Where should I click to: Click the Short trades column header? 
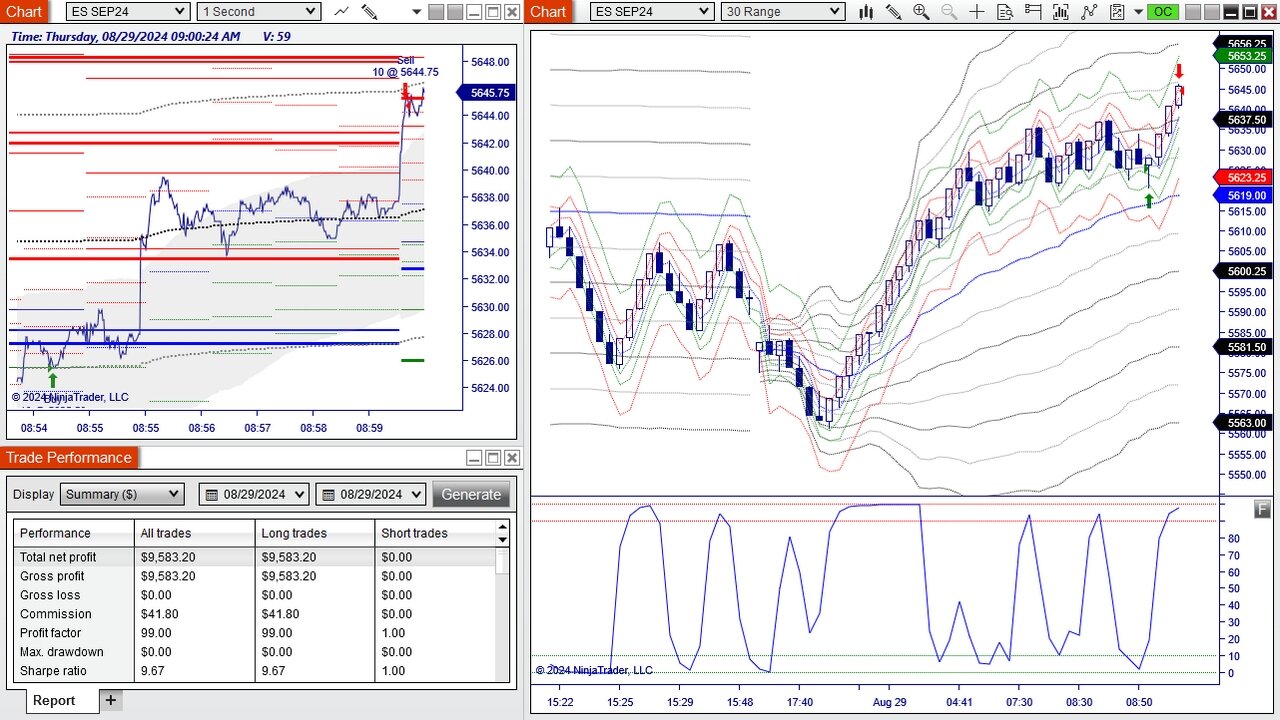point(435,533)
